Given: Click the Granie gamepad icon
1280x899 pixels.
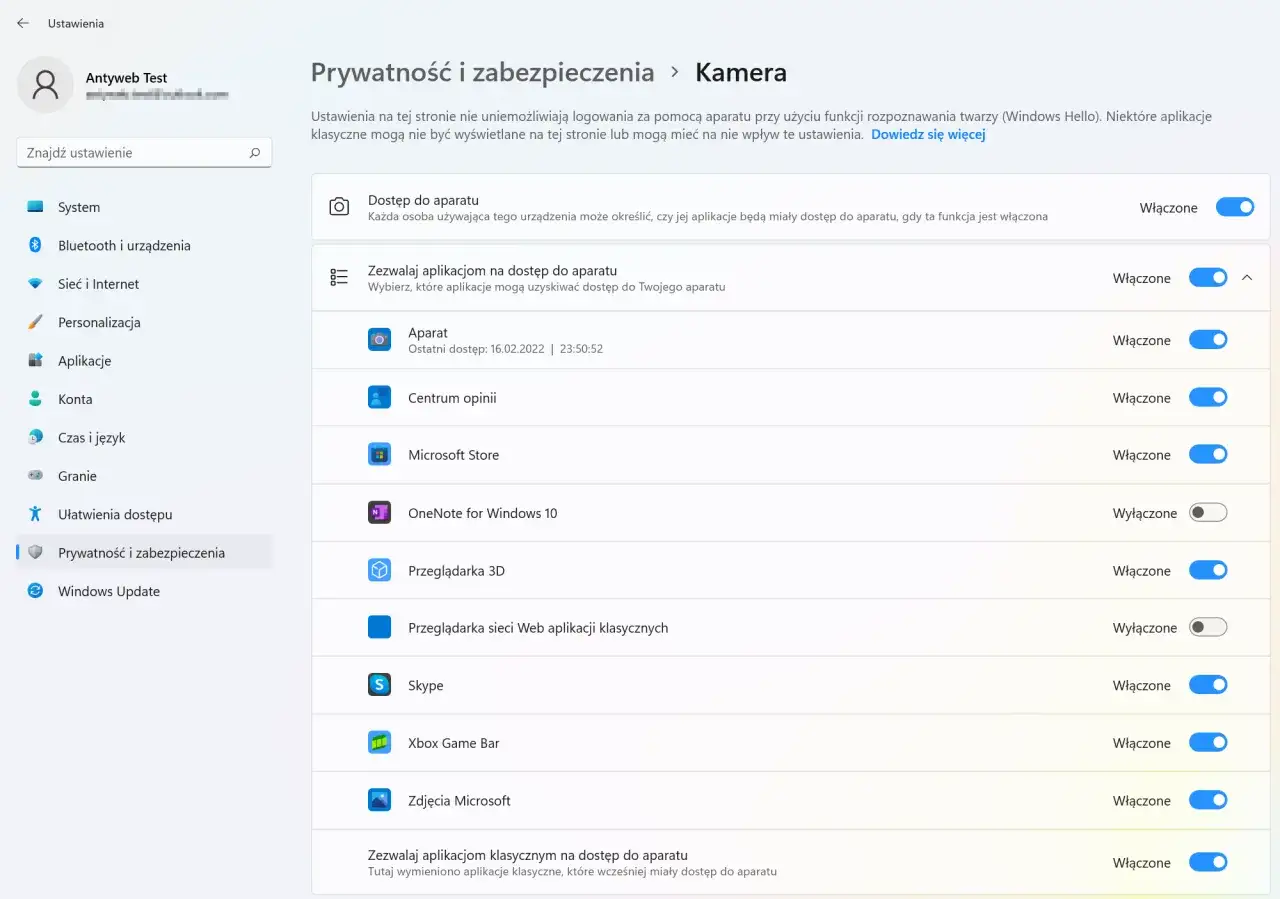Looking at the screenshot, I should click(x=35, y=476).
